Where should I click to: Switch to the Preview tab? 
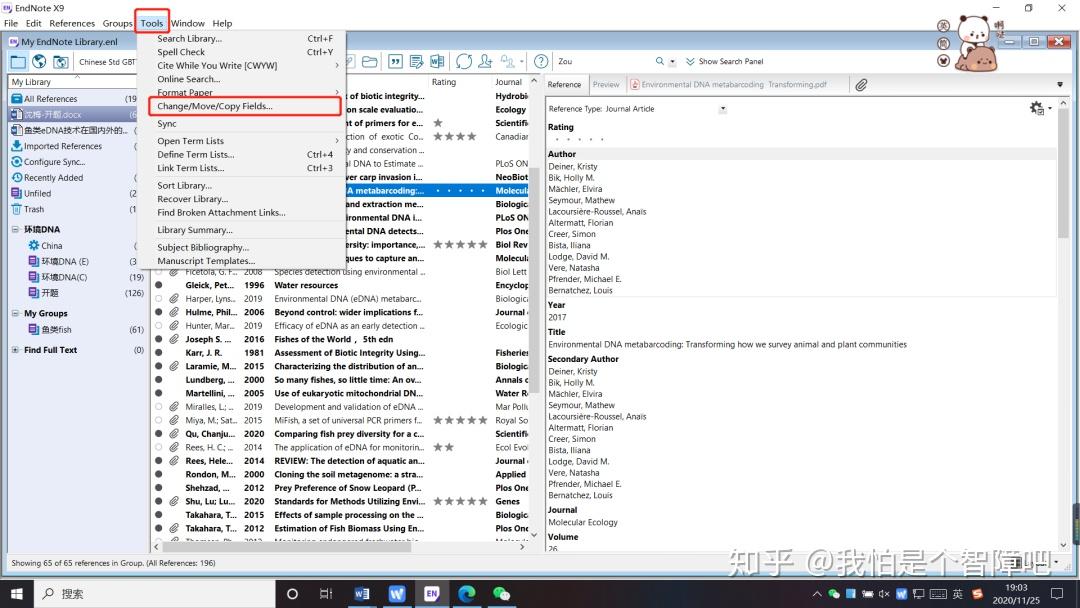[606, 85]
